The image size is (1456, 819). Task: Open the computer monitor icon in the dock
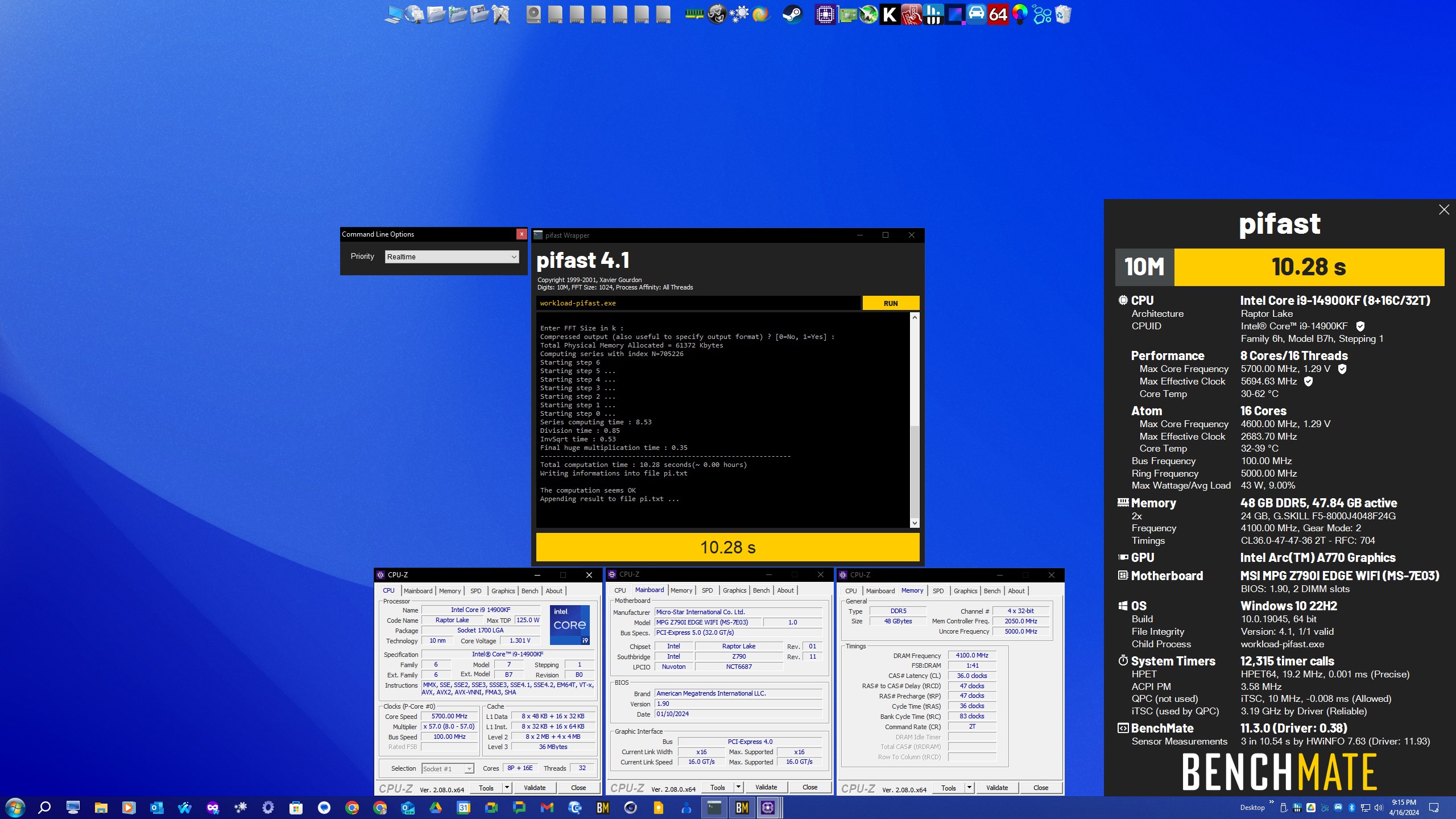[393, 14]
